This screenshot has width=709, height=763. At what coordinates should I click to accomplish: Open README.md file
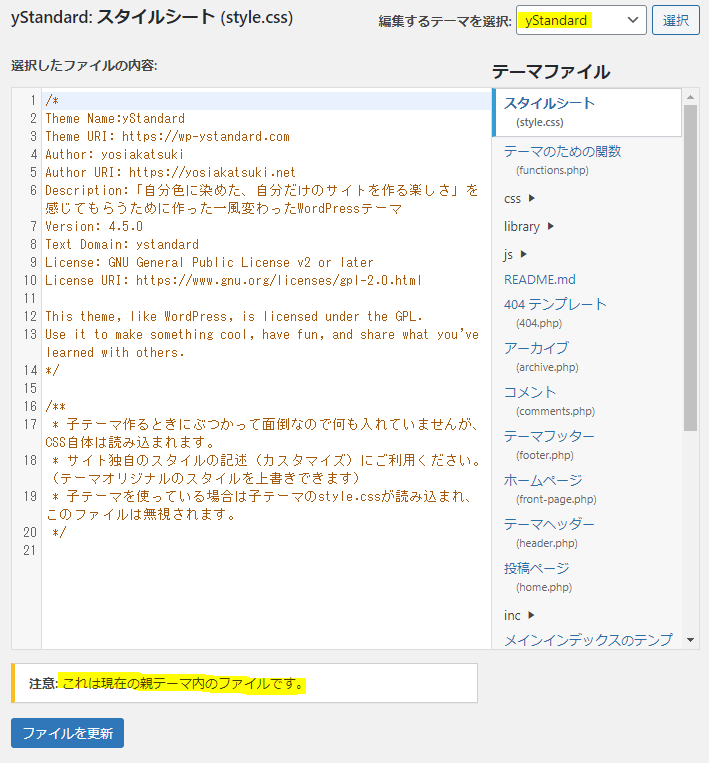point(540,279)
